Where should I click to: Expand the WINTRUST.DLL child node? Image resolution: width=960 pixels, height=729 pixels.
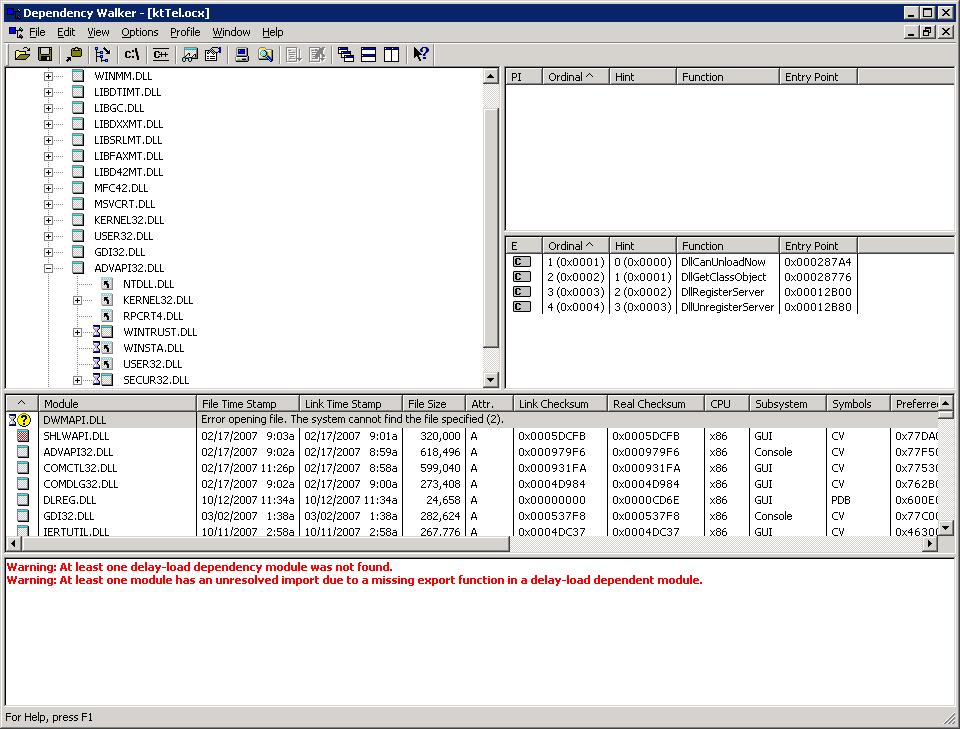coord(77,332)
